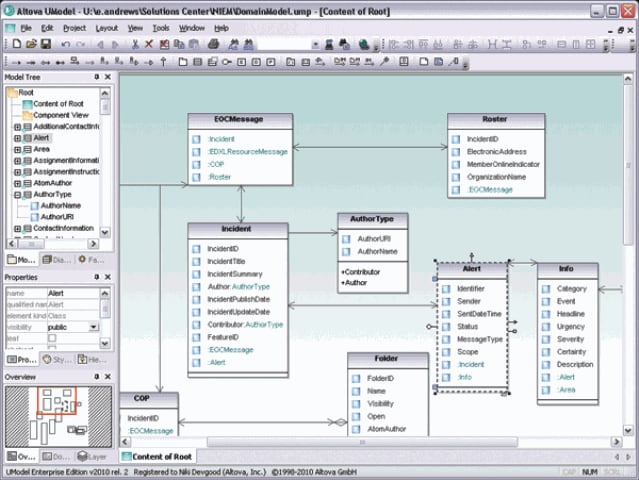Pin the Model Tree panel

pyautogui.click(x=97, y=77)
